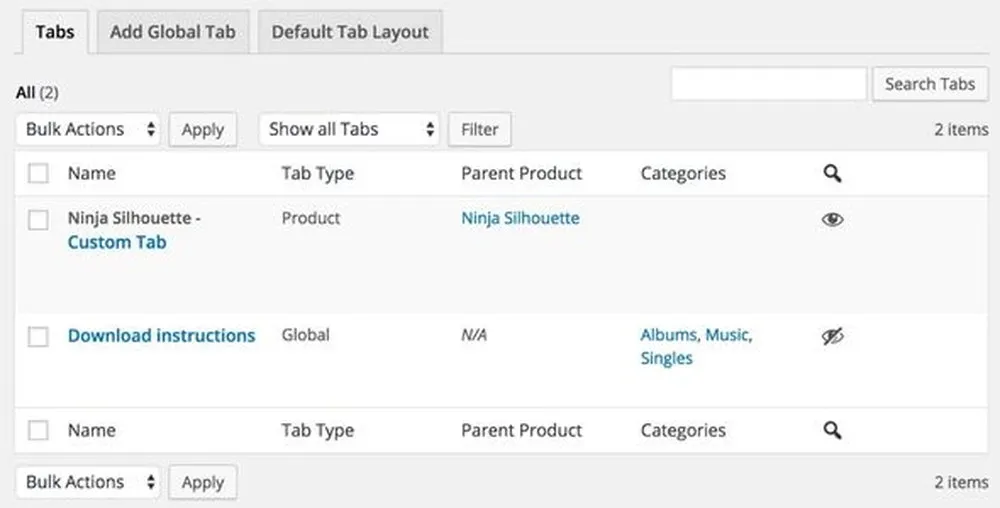Screen dimensions: 1000x508
Task: Focus the search tabs text field
Action: [768, 85]
